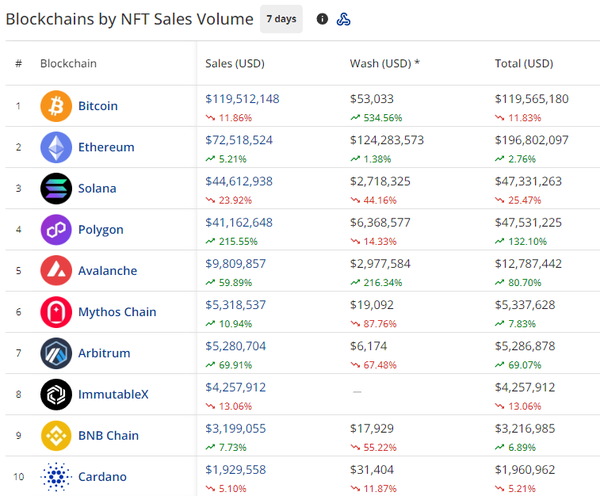Click Bitcoin sales value $119,512,148
The image size is (600, 496).
(x=242, y=99)
